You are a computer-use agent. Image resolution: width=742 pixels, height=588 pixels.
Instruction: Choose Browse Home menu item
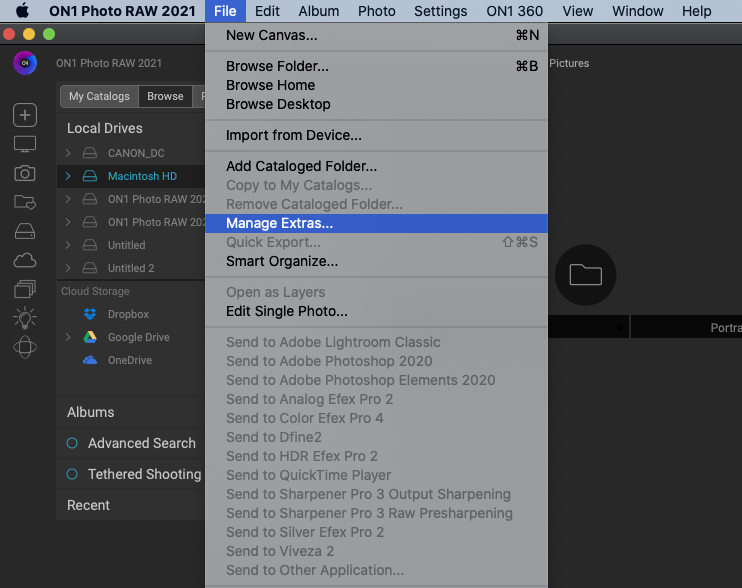(377, 85)
